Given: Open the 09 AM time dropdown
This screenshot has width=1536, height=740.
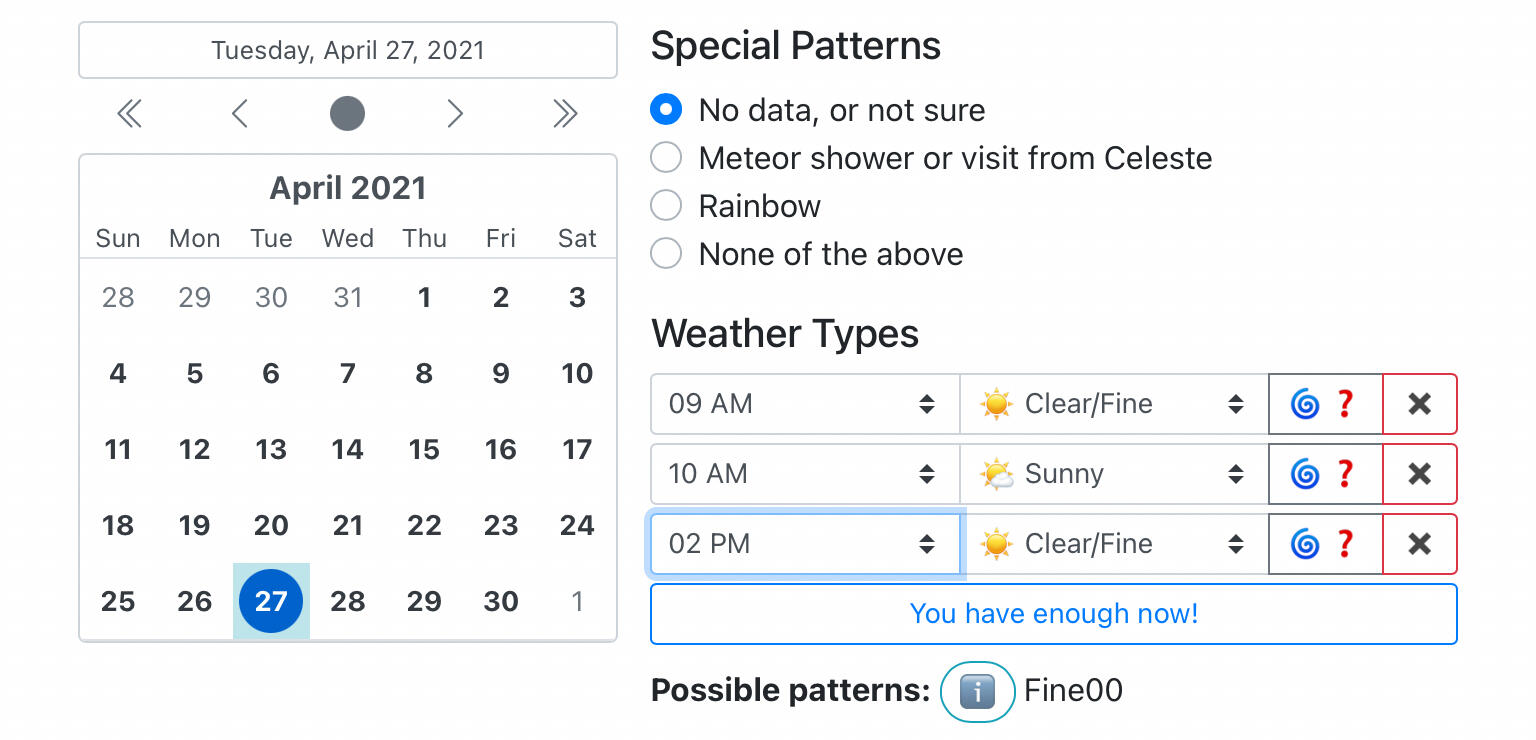Looking at the screenshot, I should coord(804,404).
